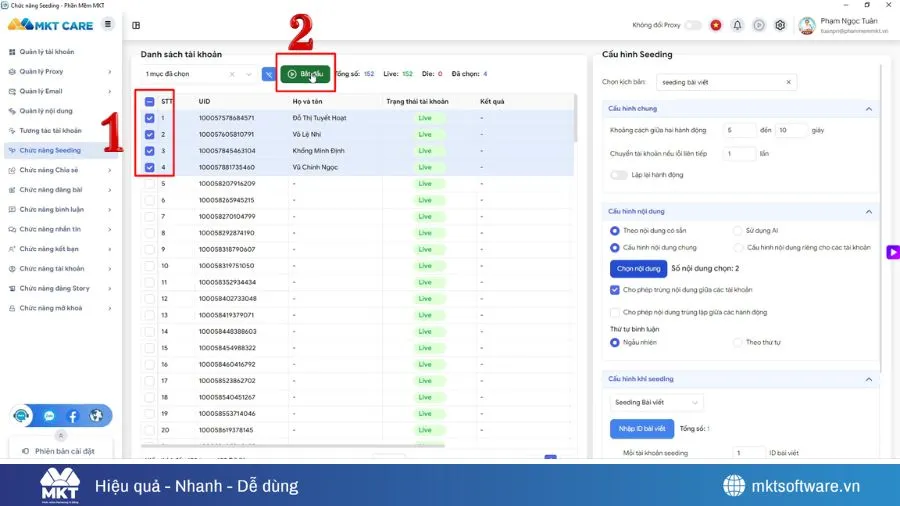Image resolution: width=900 pixels, height=506 pixels.
Task: Select Theo nội dung có sẵn radio
Action: 615,231
